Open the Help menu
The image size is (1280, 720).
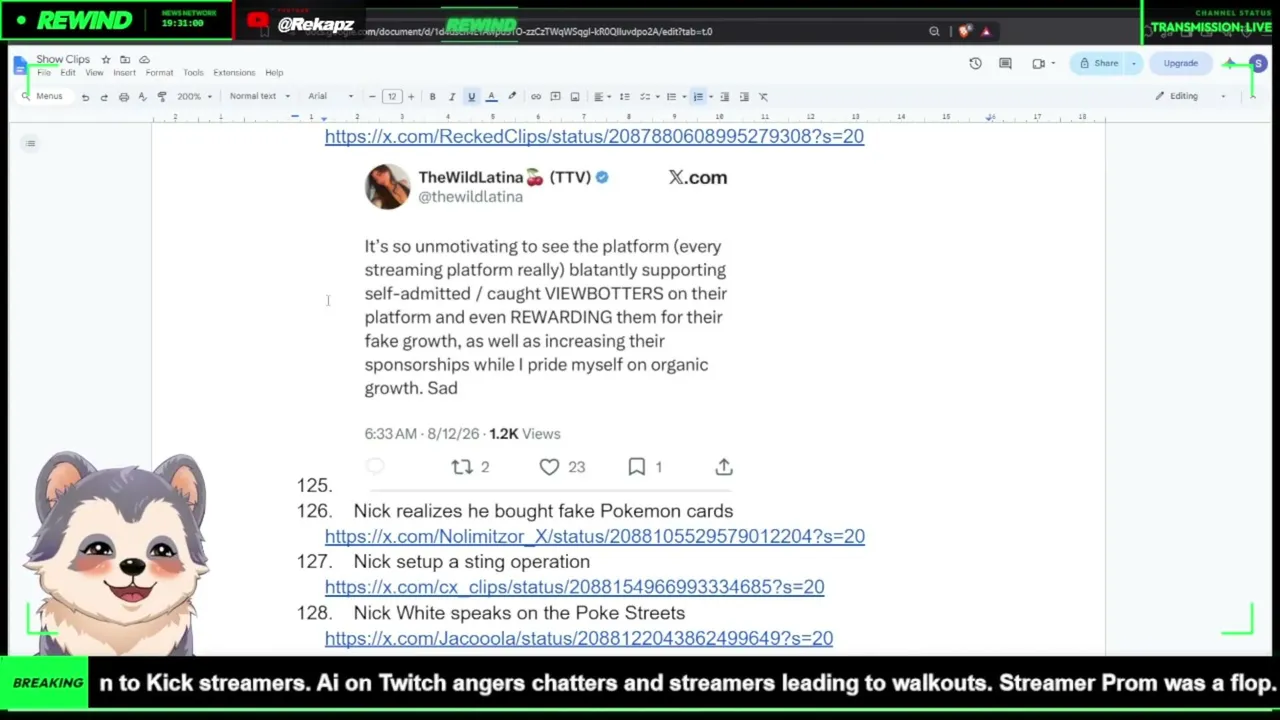coord(274,73)
